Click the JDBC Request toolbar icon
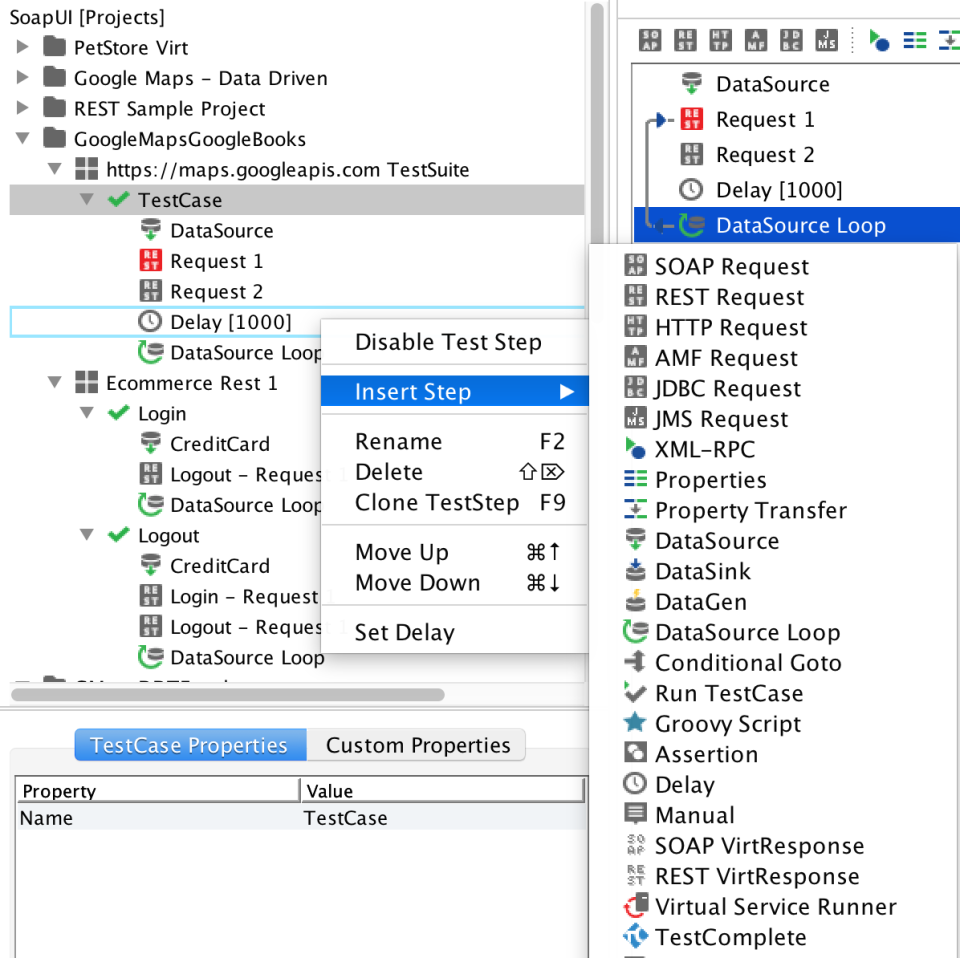 click(790, 40)
